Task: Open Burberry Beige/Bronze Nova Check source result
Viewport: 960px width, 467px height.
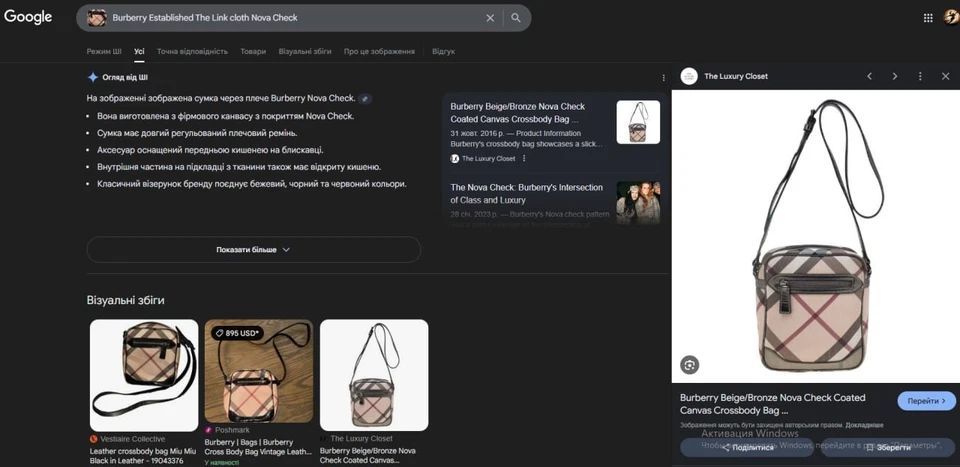Action: coord(517,113)
